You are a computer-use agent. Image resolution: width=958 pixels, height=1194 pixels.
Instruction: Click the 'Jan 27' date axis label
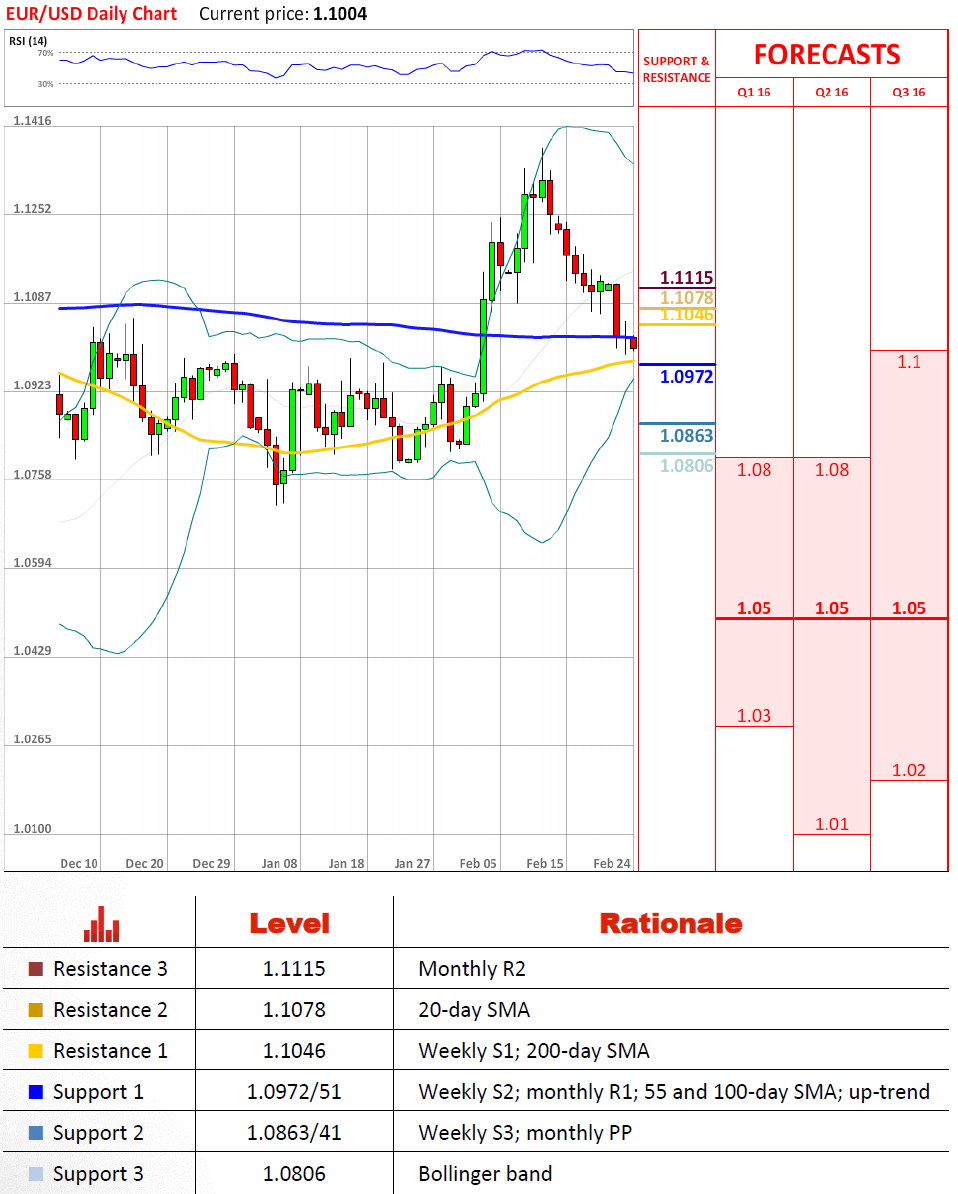[413, 864]
